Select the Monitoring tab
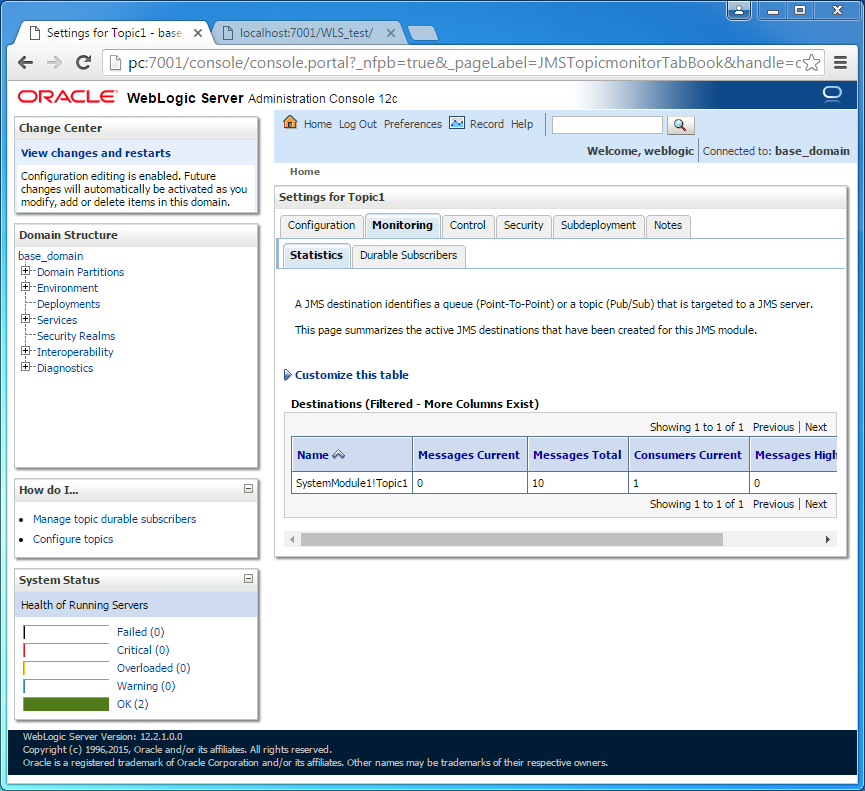Screen dimensions: 865x791 pos(403,226)
